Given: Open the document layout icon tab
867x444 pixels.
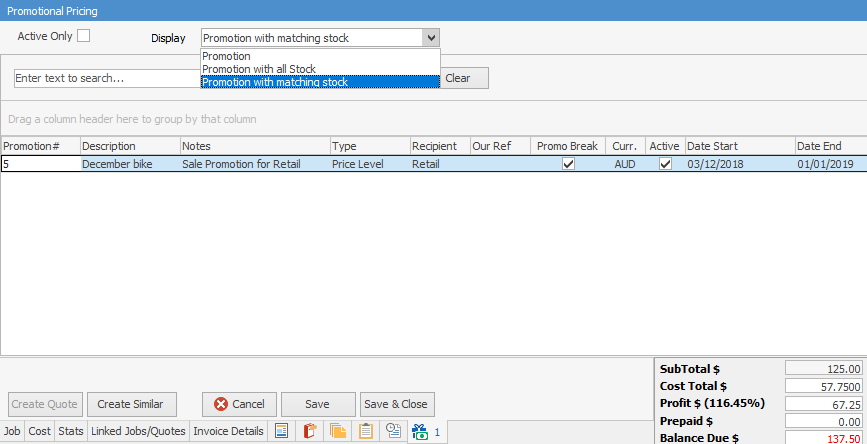Looking at the screenshot, I should coord(283,431).
